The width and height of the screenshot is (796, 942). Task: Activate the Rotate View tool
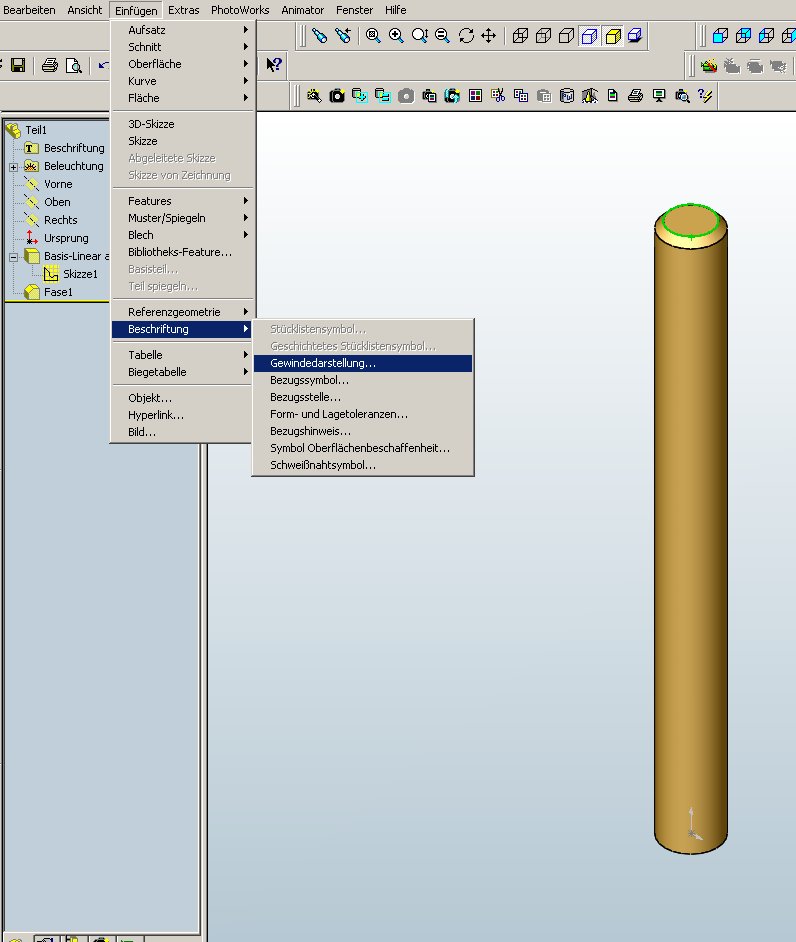pyautogui.click(x=466, y=35)
